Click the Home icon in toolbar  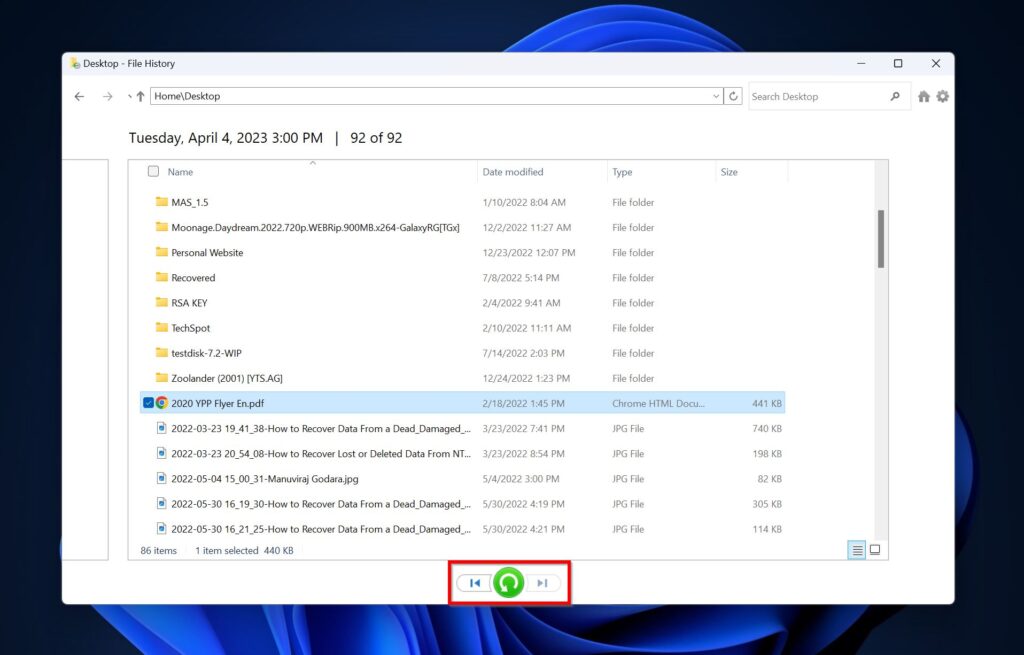pos(924,97)
